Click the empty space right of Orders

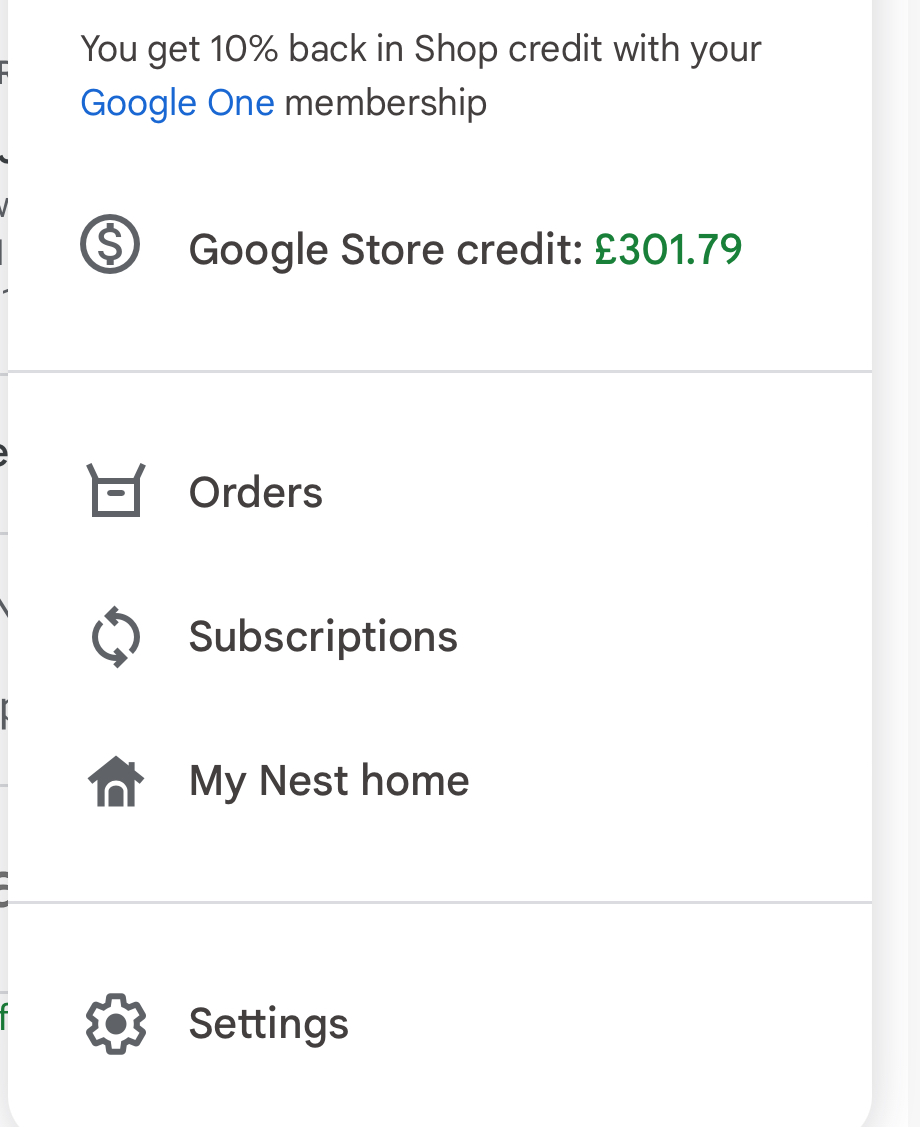pos(600,493)
